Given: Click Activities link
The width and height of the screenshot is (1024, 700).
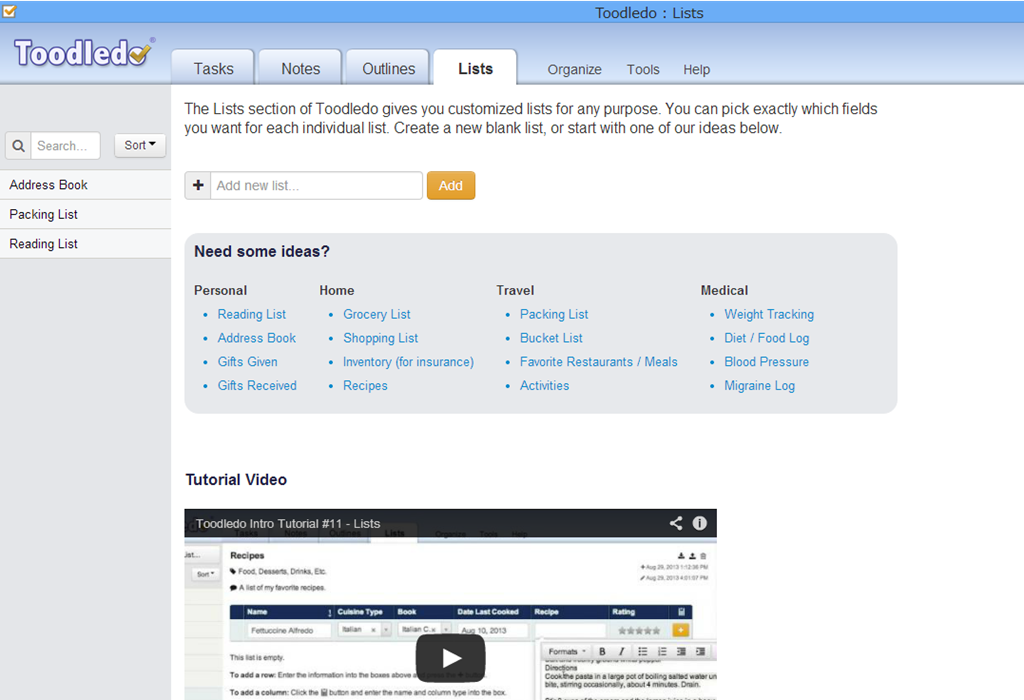Looking at the screenshot, I should 545,385.
